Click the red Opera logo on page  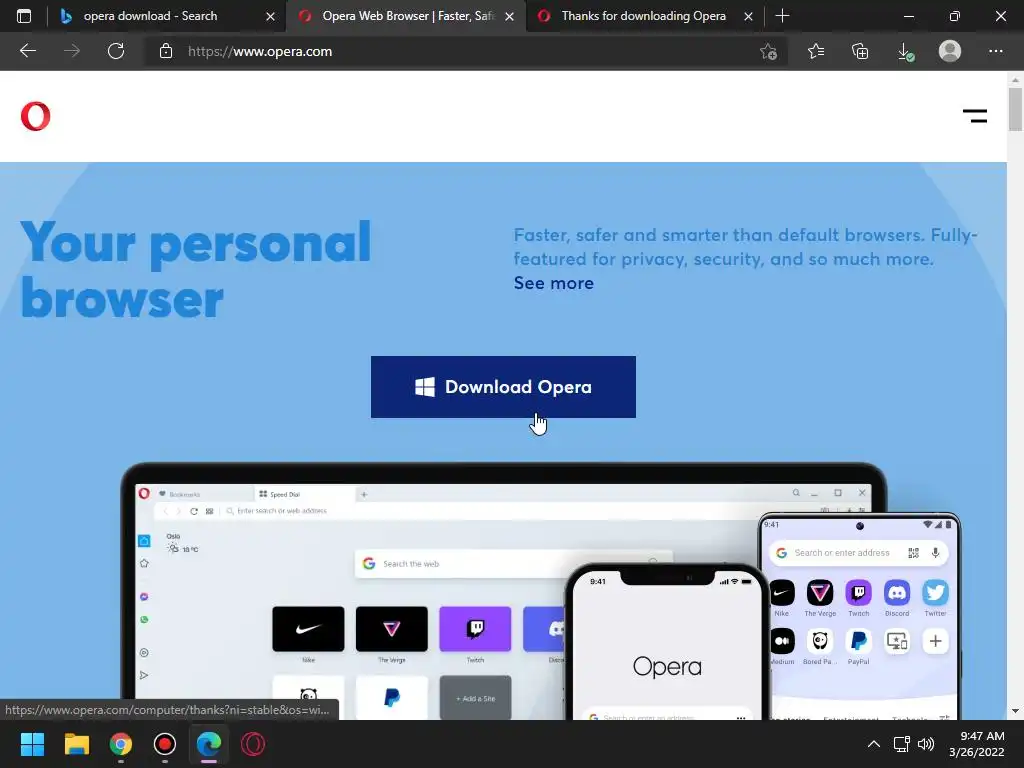coord(35,116)
